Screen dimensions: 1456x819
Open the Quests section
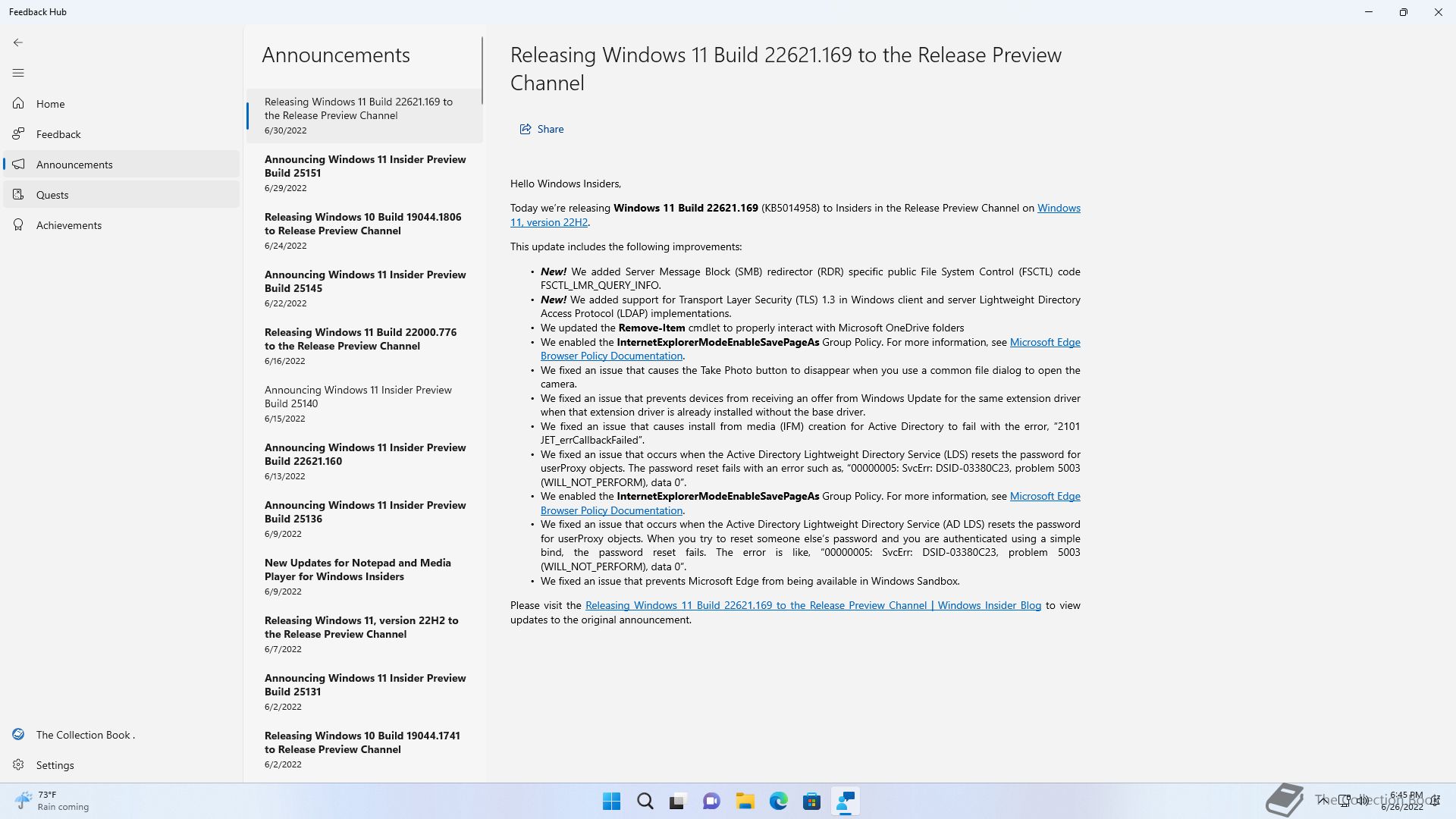(x=121, y=194)
